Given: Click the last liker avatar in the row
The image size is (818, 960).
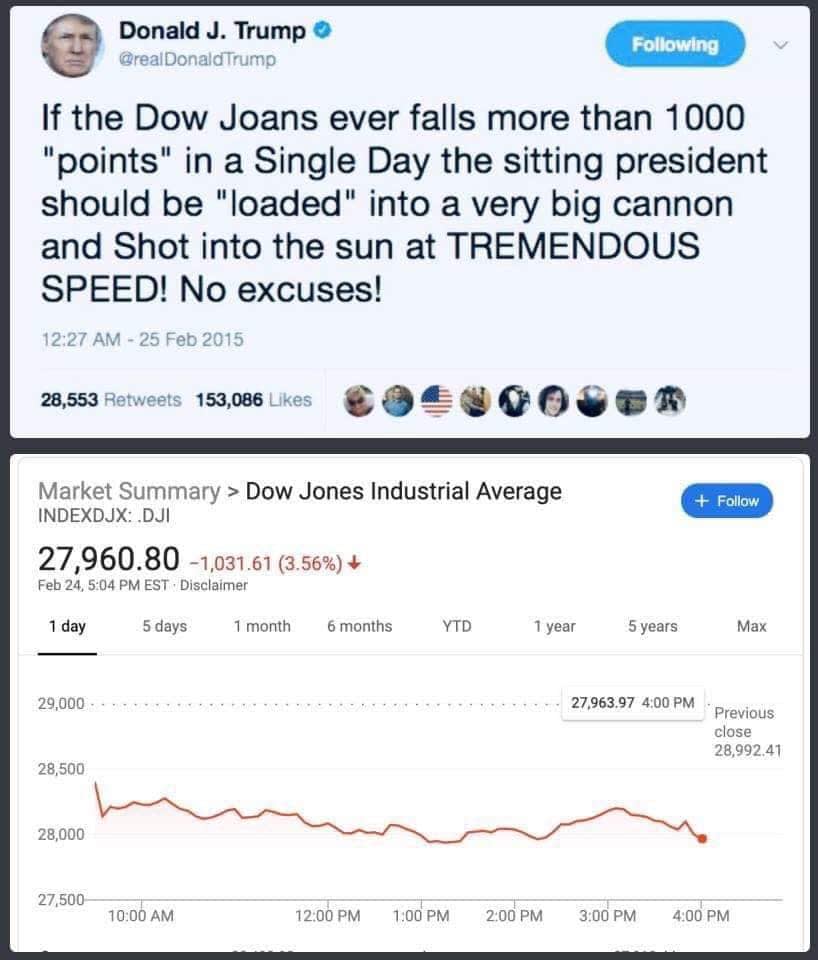Looking at the screenshot, I should pyautogui.click(x=670, y=400).
